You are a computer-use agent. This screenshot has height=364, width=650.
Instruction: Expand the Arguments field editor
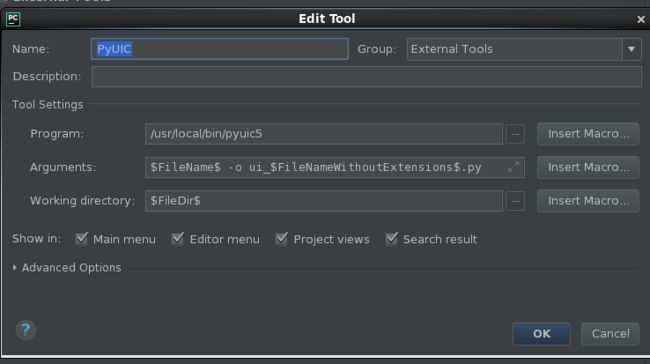513,167
